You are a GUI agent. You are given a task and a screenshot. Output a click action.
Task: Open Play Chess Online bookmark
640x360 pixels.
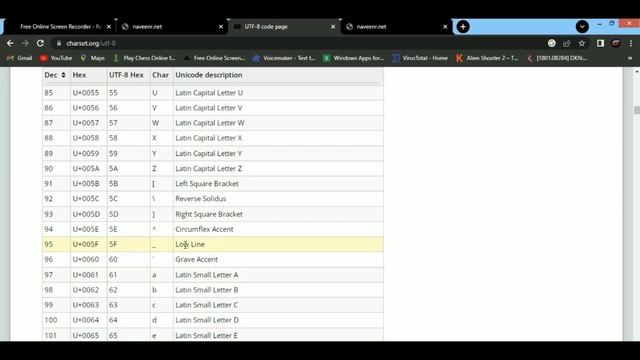click(144, 58)
